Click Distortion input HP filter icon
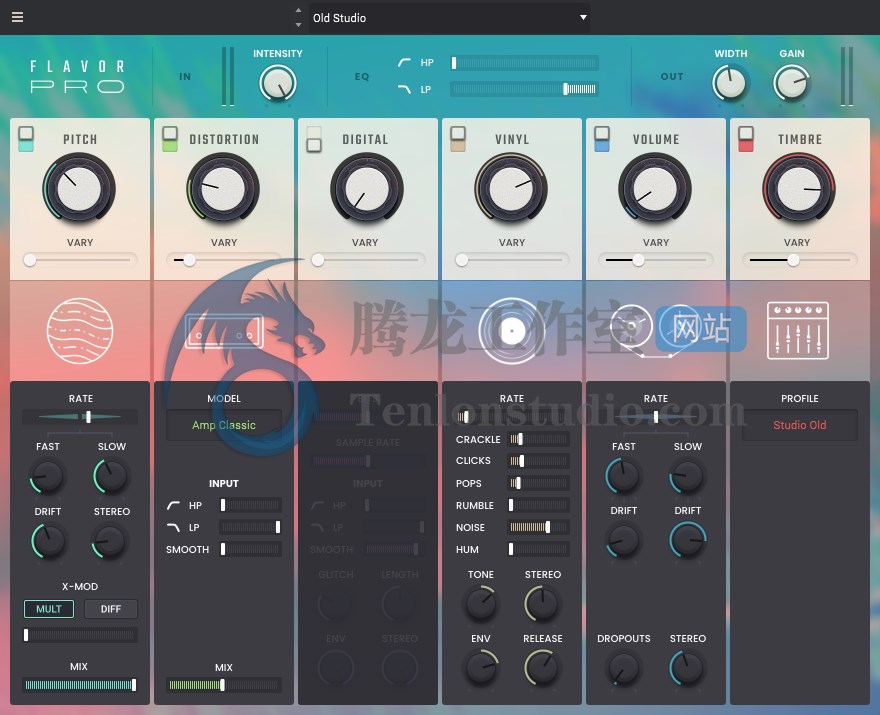 click(173, 506)
